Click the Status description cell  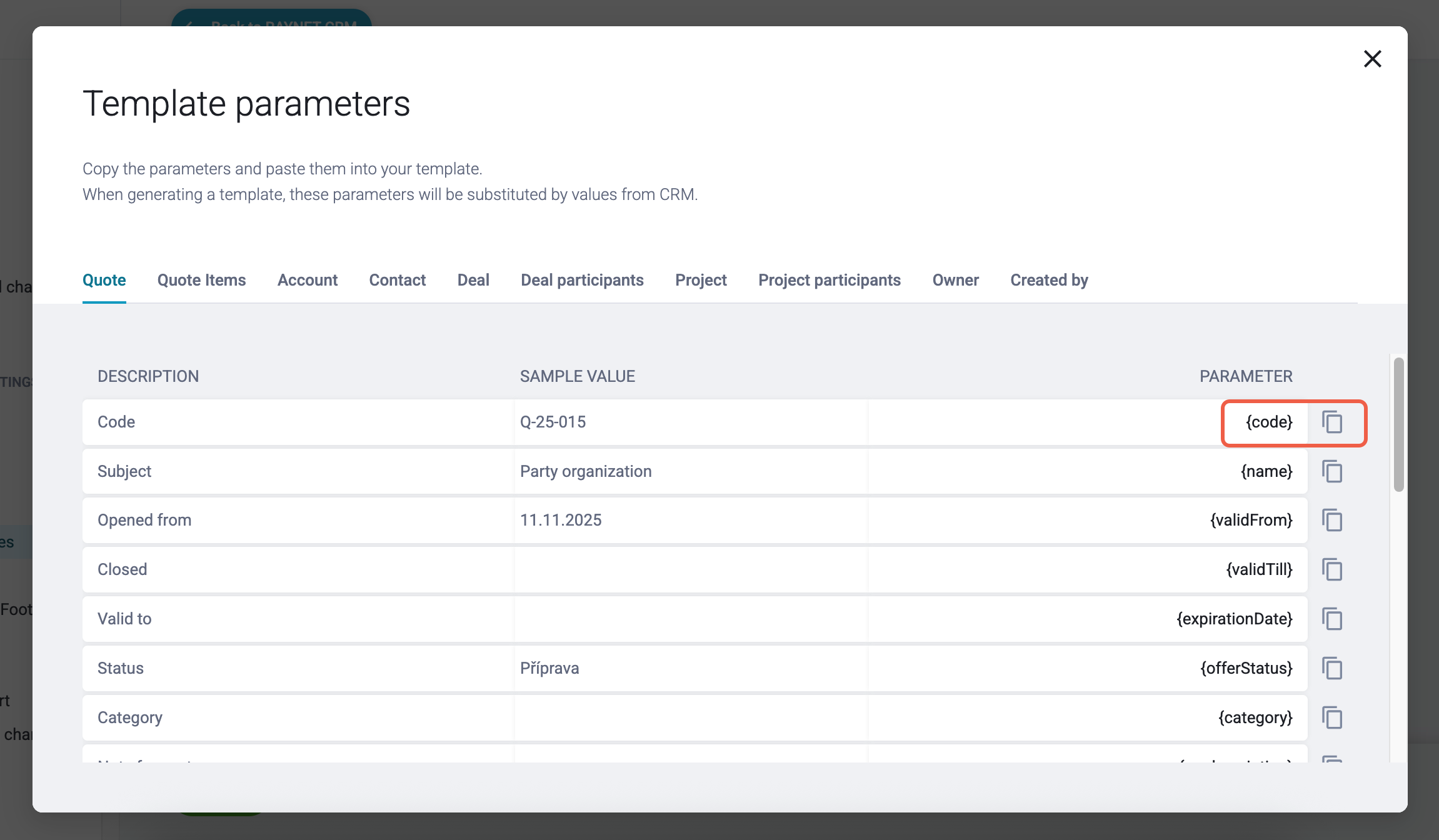pyautogui.click(x=298, y=668)
